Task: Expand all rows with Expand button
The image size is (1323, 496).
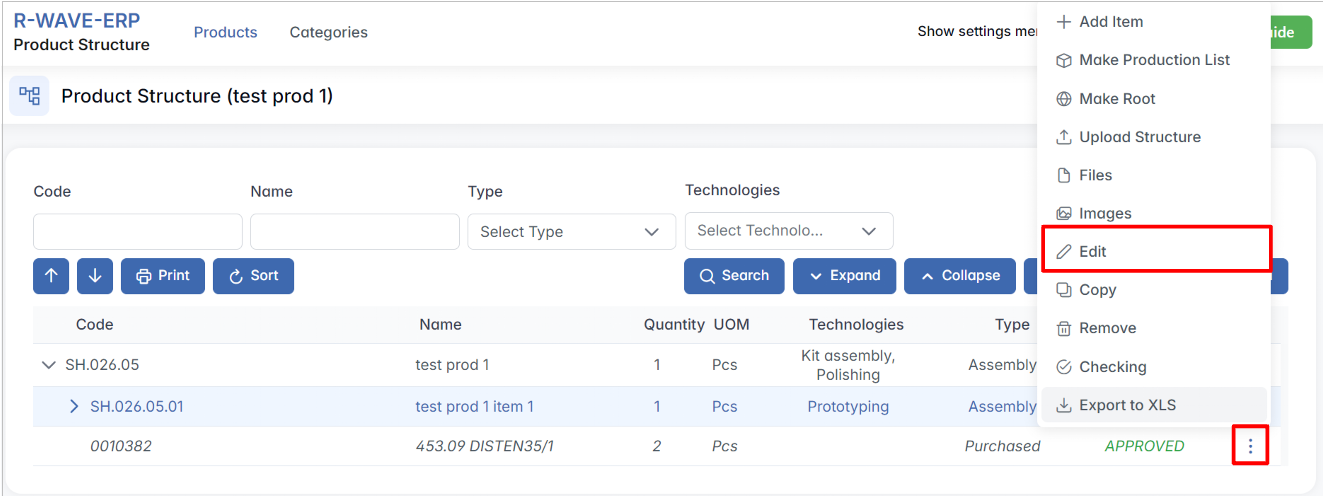Action: coord(844,276)
